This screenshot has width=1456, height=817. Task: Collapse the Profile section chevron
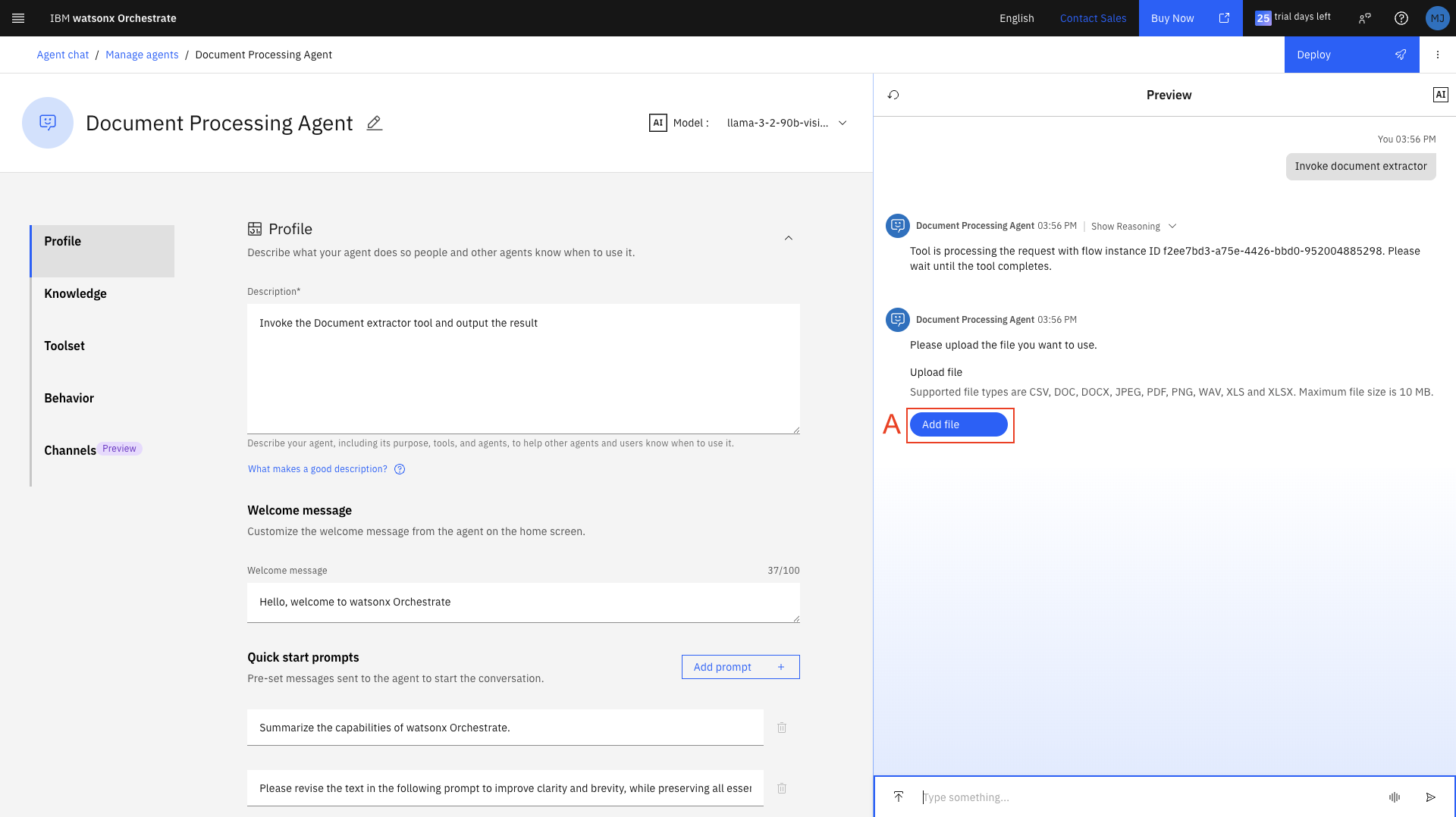[x=788, y=238]
